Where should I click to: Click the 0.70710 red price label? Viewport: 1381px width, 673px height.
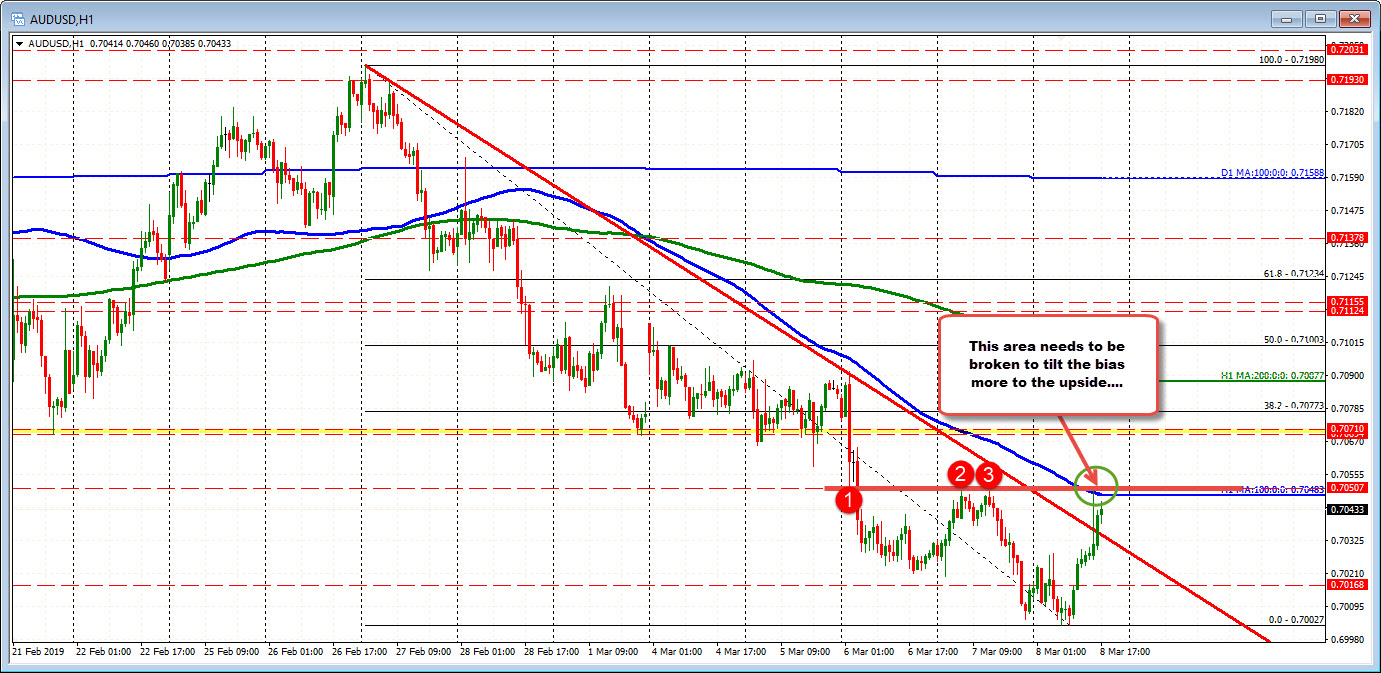pyautogui.click(x=1345, y=428)
